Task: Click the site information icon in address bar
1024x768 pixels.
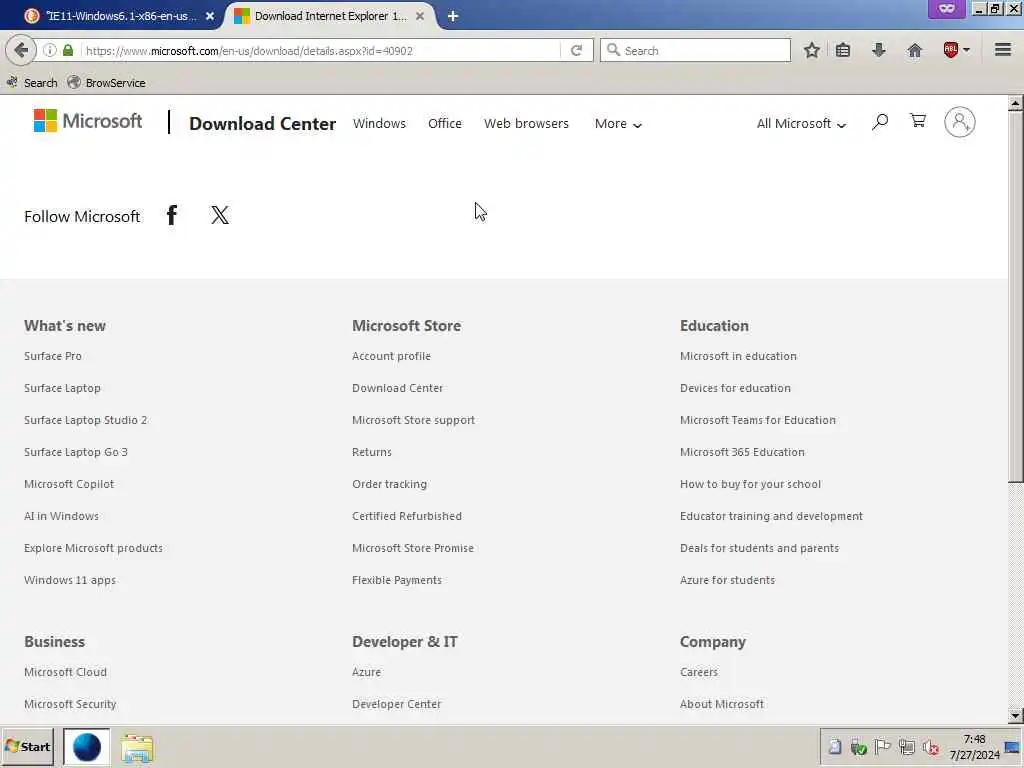Action: pyautogui.click(x=50, y=50)
